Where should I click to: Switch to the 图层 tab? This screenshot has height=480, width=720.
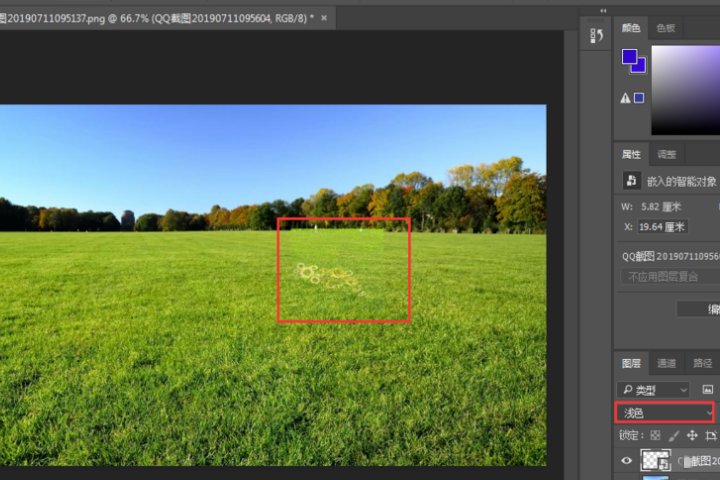click(x=631, y=364)
